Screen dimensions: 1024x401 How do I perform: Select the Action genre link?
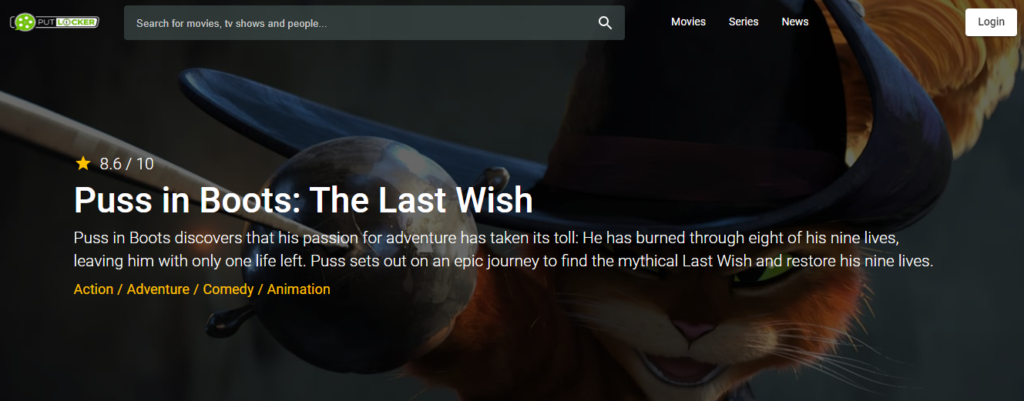pyautogui.click(x=93, y=289)
